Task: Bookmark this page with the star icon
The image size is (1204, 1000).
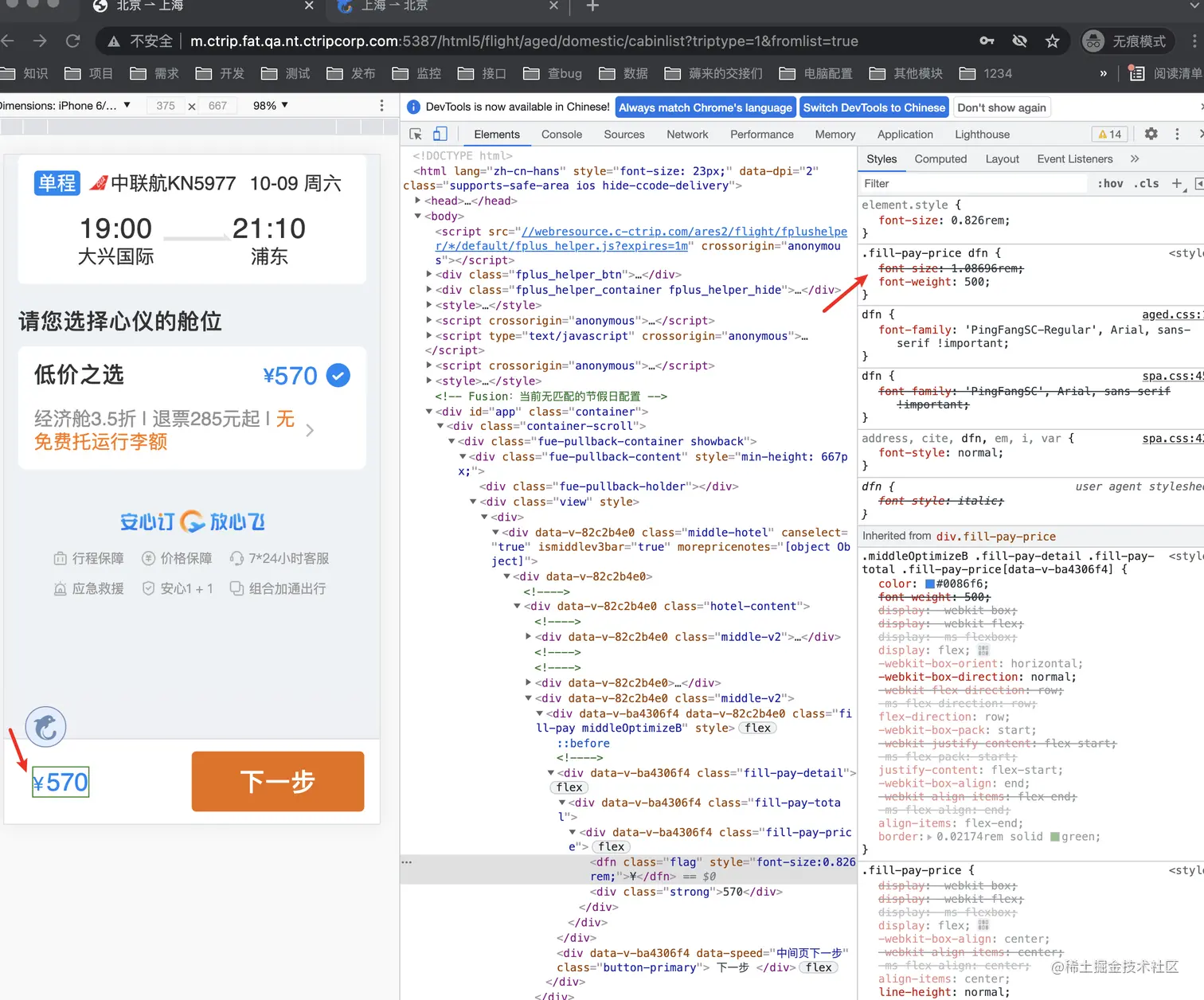Action: click(1052, 41)
